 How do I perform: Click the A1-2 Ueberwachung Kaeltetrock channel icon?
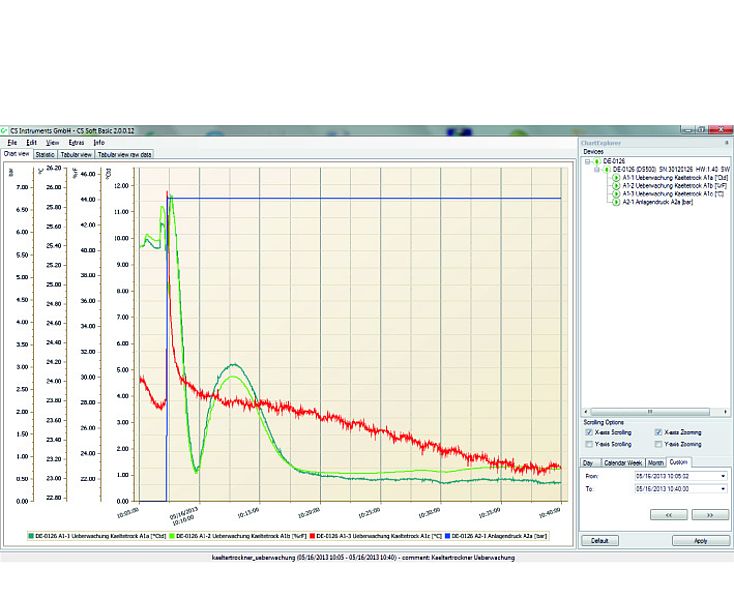coord(615,186)
